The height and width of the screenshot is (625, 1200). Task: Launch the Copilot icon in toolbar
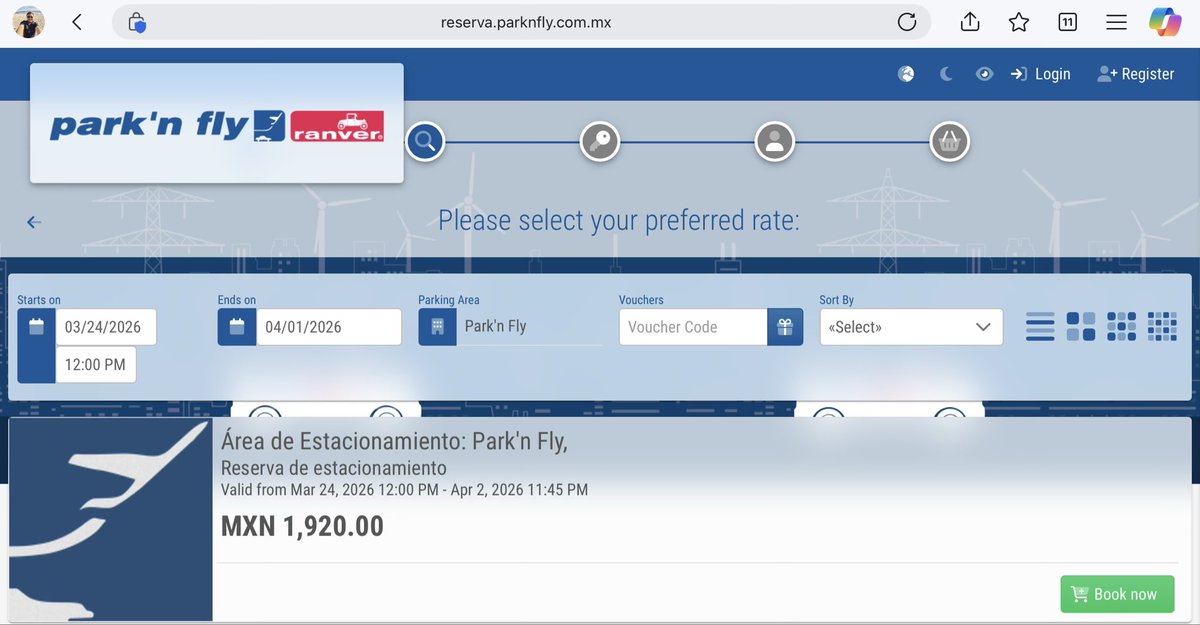(x=1165, y=22)
